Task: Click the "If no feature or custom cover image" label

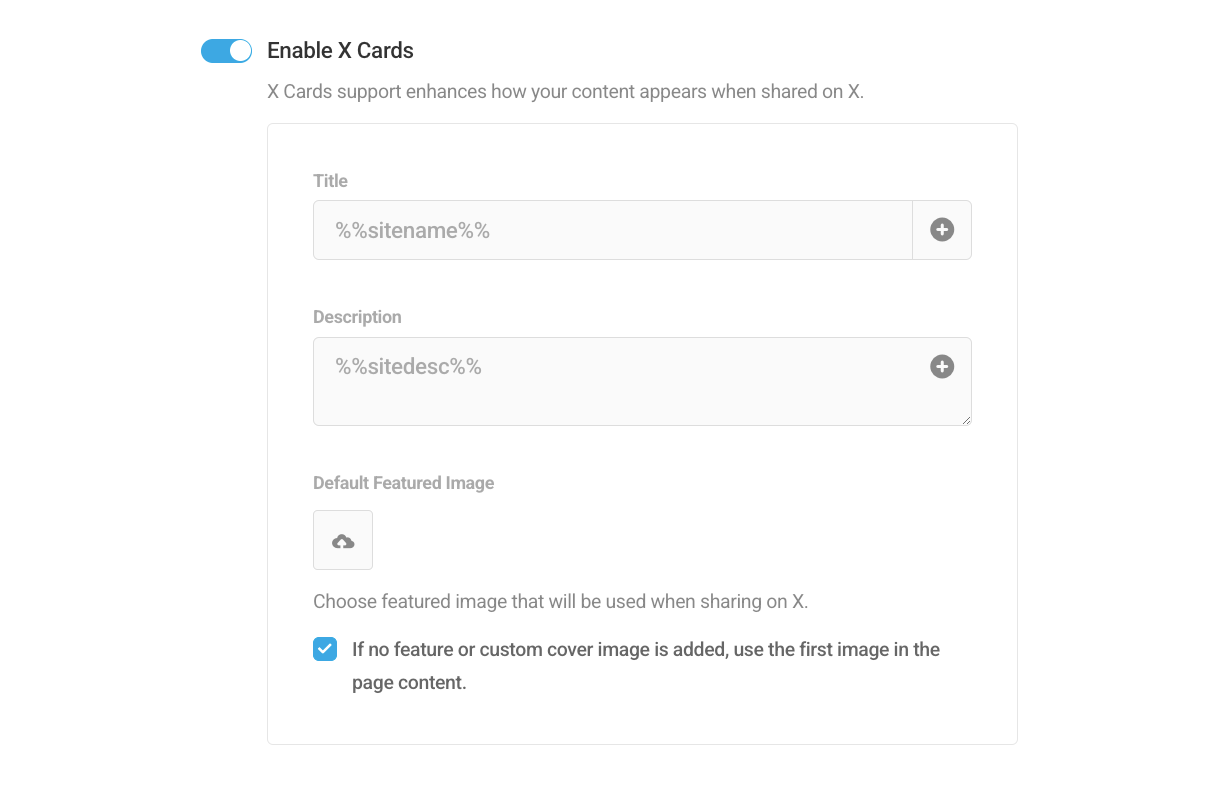Action: pyautogui.click(x=645, y=650)
